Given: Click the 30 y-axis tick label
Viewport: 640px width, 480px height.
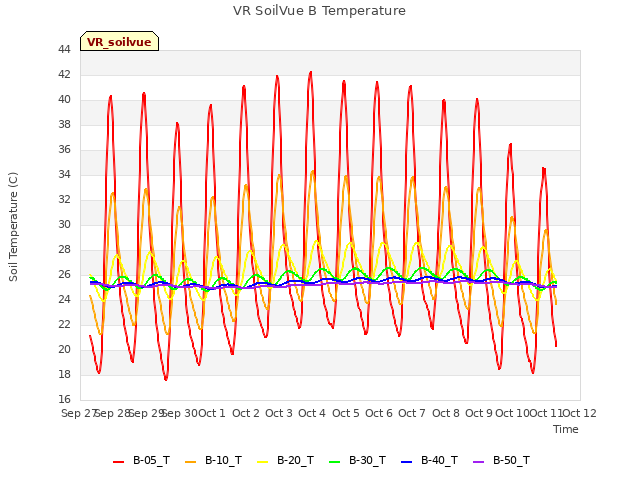Looking at the screenshot, I should 64,224.
